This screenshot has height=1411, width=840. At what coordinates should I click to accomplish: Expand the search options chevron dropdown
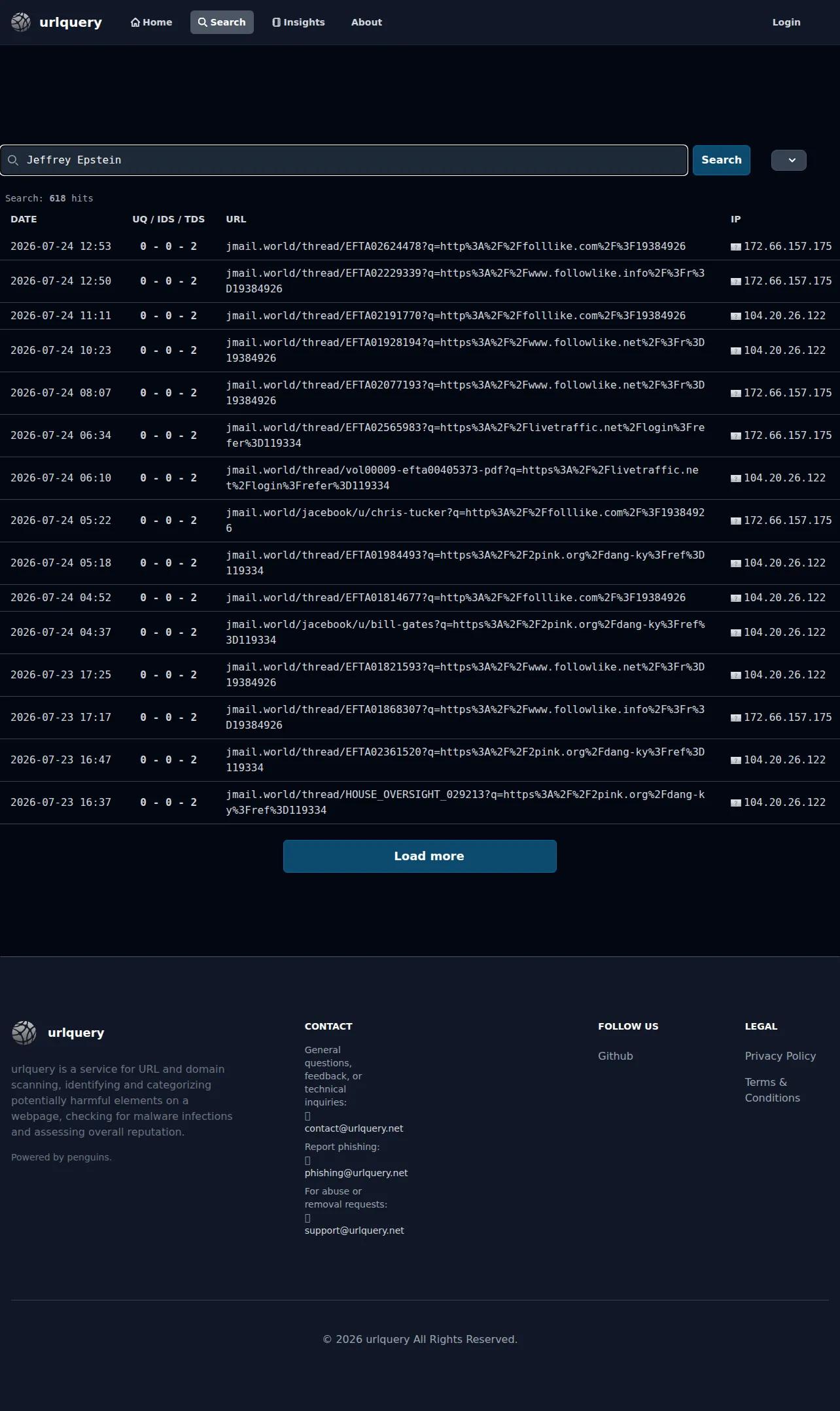789,160
